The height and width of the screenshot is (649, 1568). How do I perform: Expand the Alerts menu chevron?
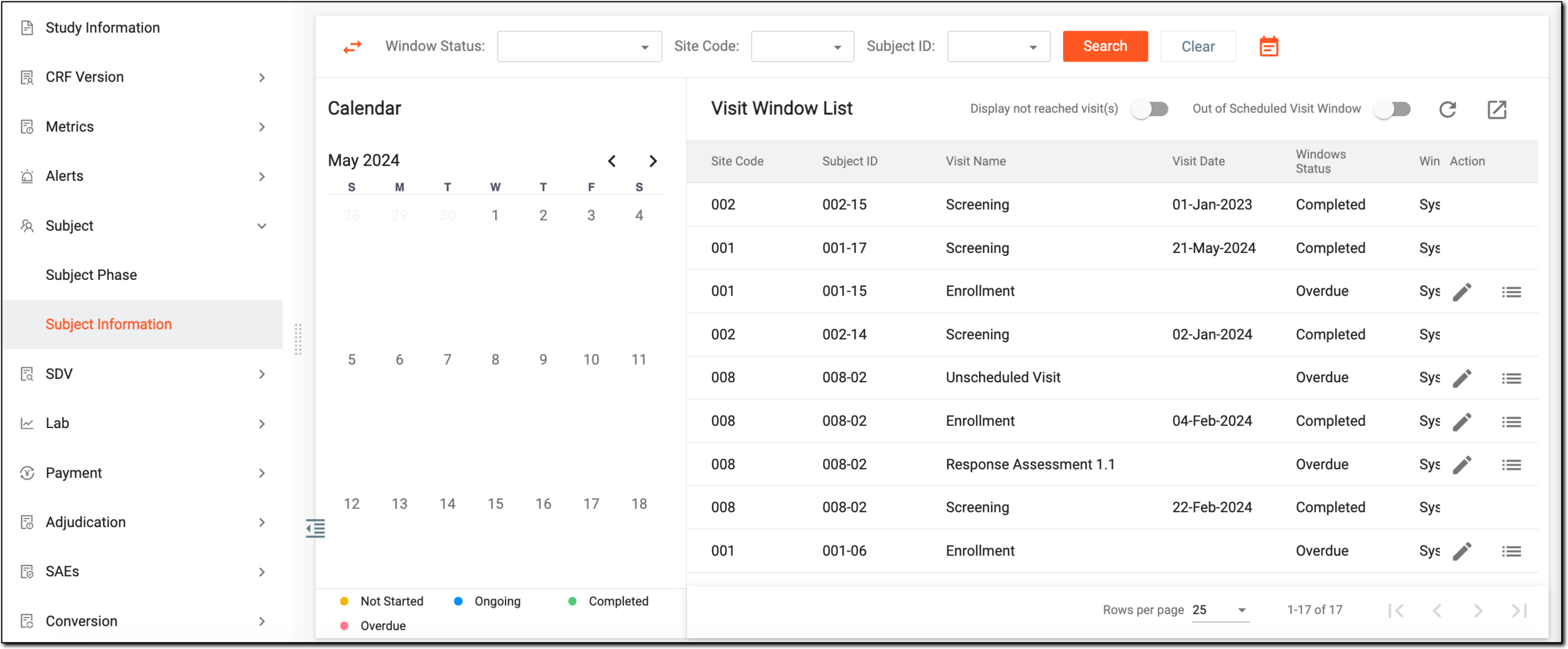[x=262, y=177]
